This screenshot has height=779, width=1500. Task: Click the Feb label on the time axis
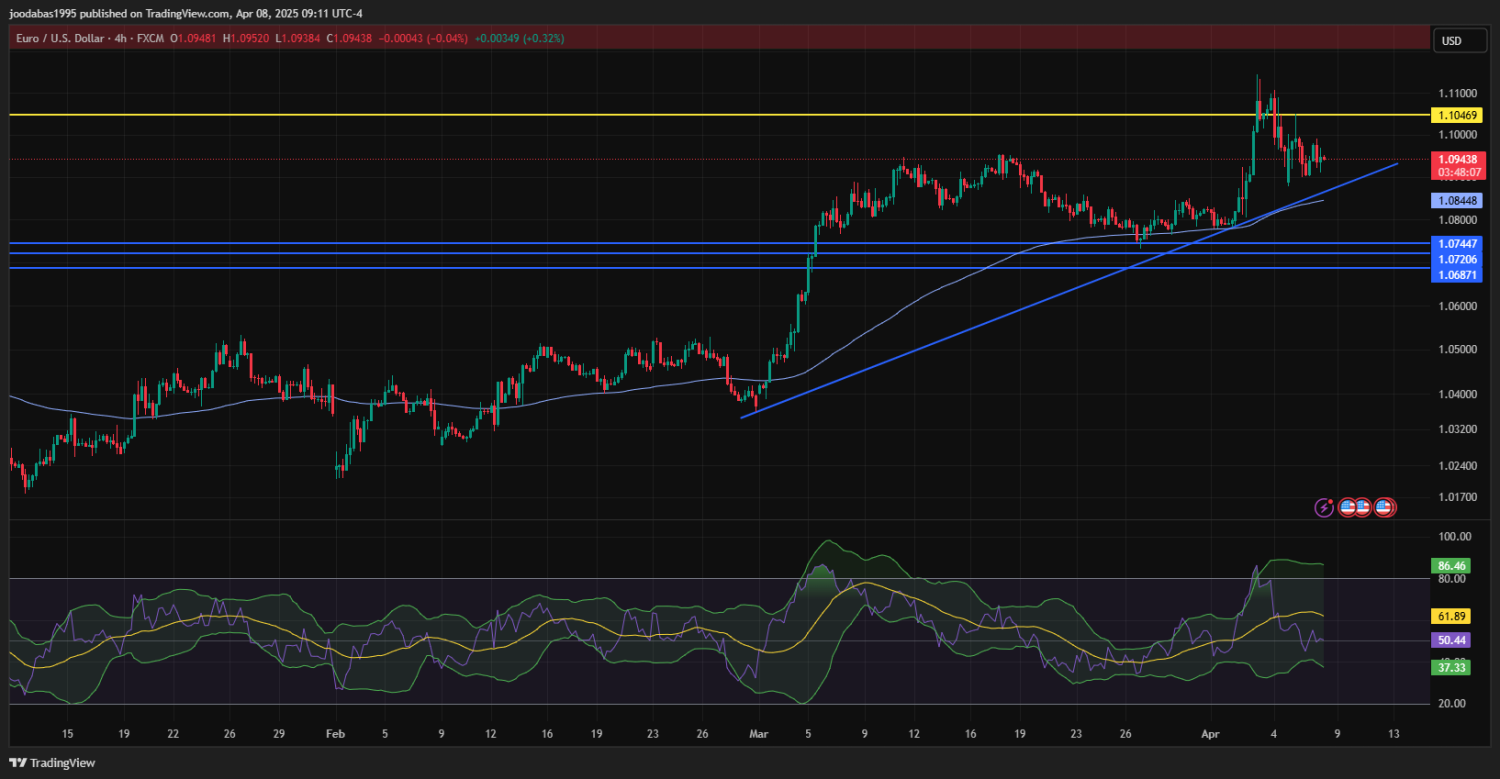(335, 733)
